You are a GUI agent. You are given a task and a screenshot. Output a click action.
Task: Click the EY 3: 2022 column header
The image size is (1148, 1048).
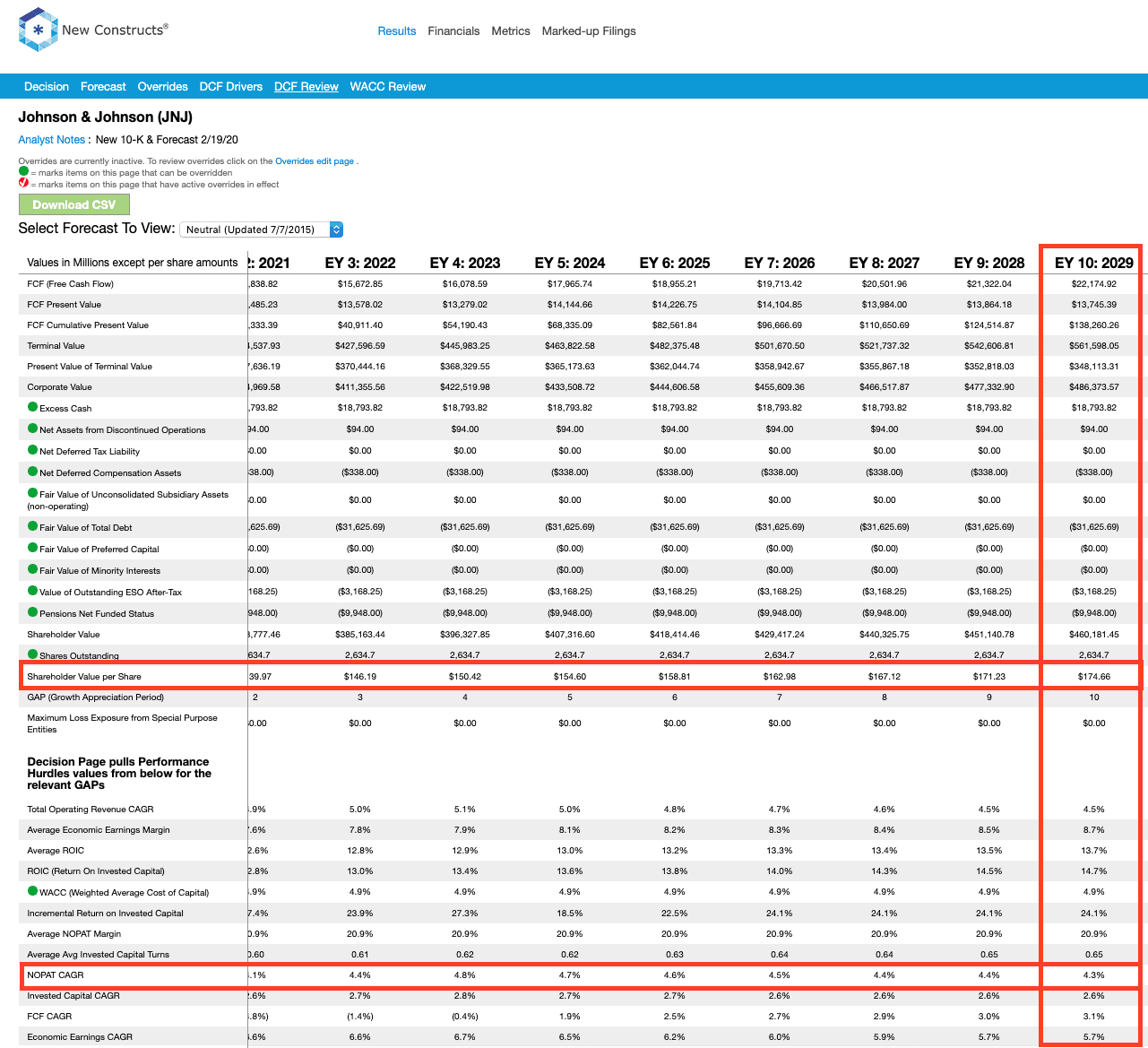point(360,263)
